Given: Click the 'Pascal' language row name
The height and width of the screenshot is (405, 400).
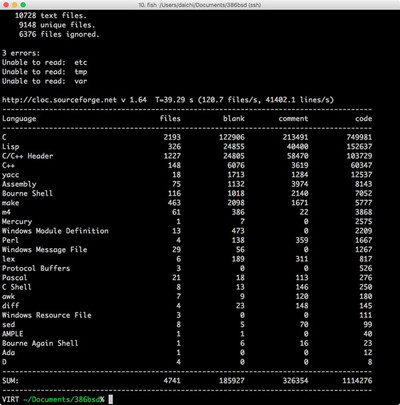Looking at the screenshot, I should tap(15, 277).
